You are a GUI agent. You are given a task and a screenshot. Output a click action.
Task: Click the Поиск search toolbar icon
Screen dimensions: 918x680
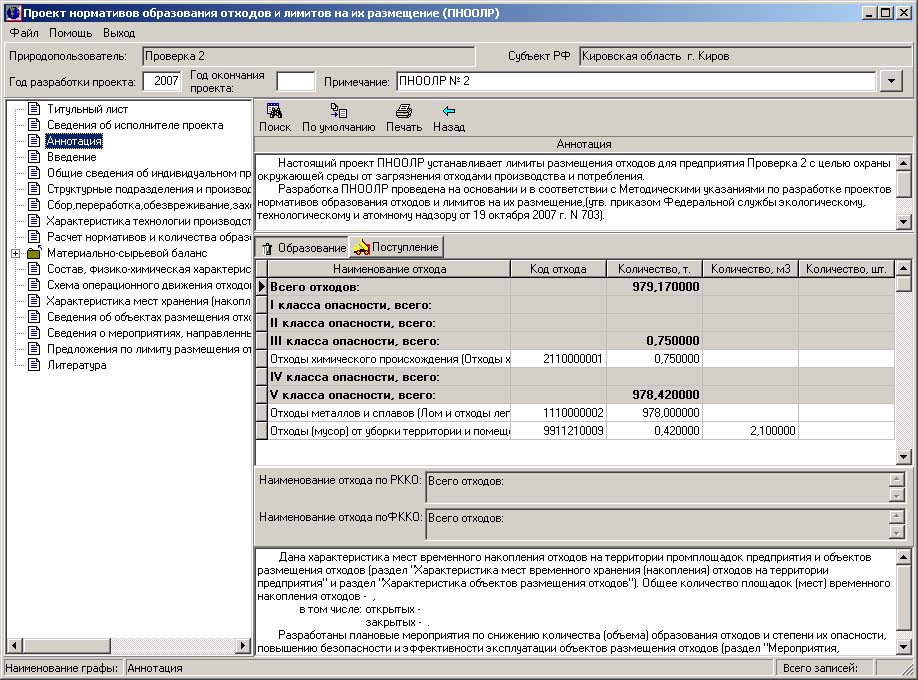click(x=274, y=112)
